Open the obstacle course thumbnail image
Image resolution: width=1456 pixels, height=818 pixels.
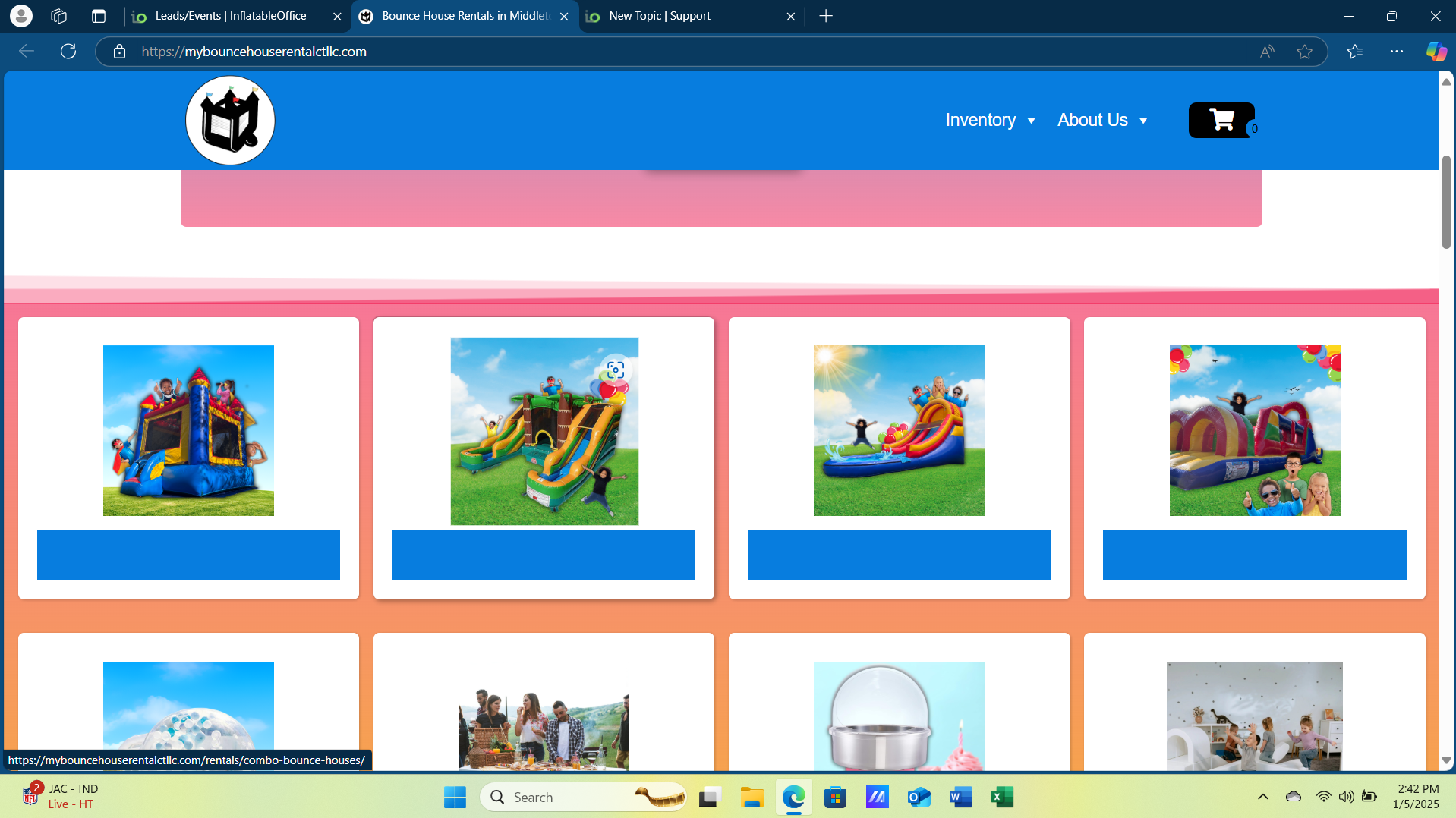(1254, 430)
